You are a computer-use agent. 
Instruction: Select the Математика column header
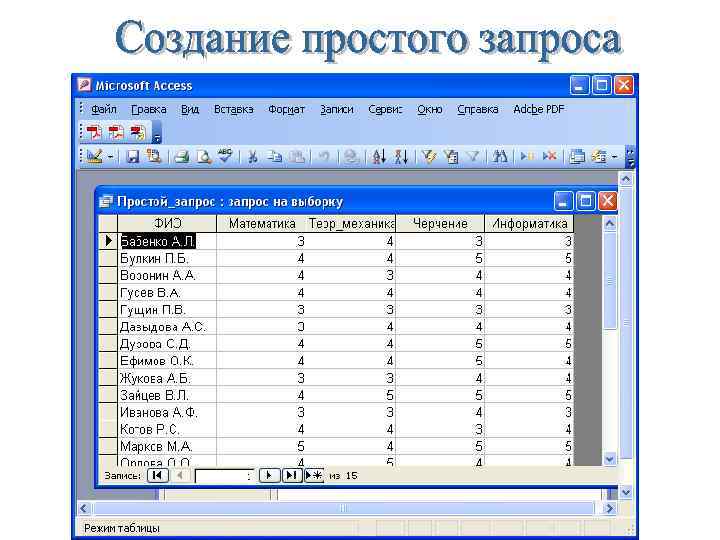pos(262,224)
